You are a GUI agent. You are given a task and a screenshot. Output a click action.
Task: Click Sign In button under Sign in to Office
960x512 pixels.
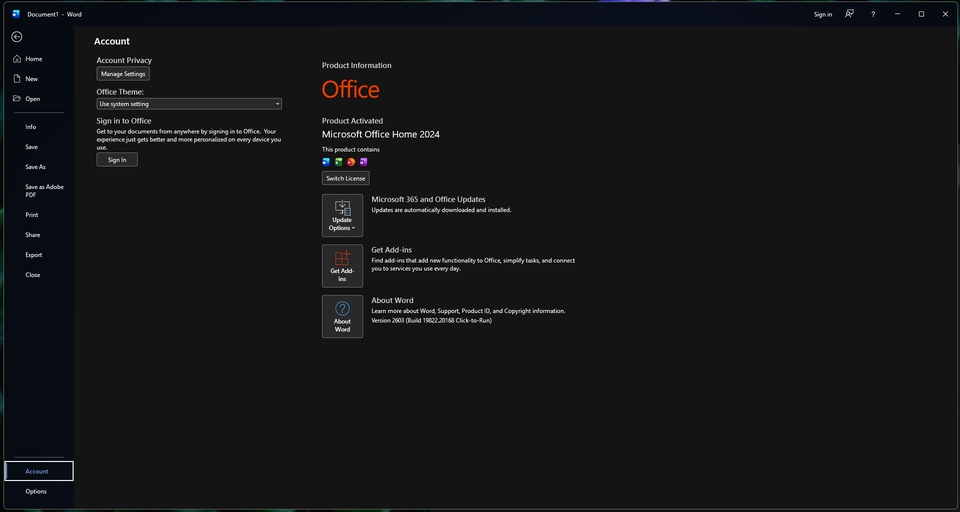pos(117,160)
